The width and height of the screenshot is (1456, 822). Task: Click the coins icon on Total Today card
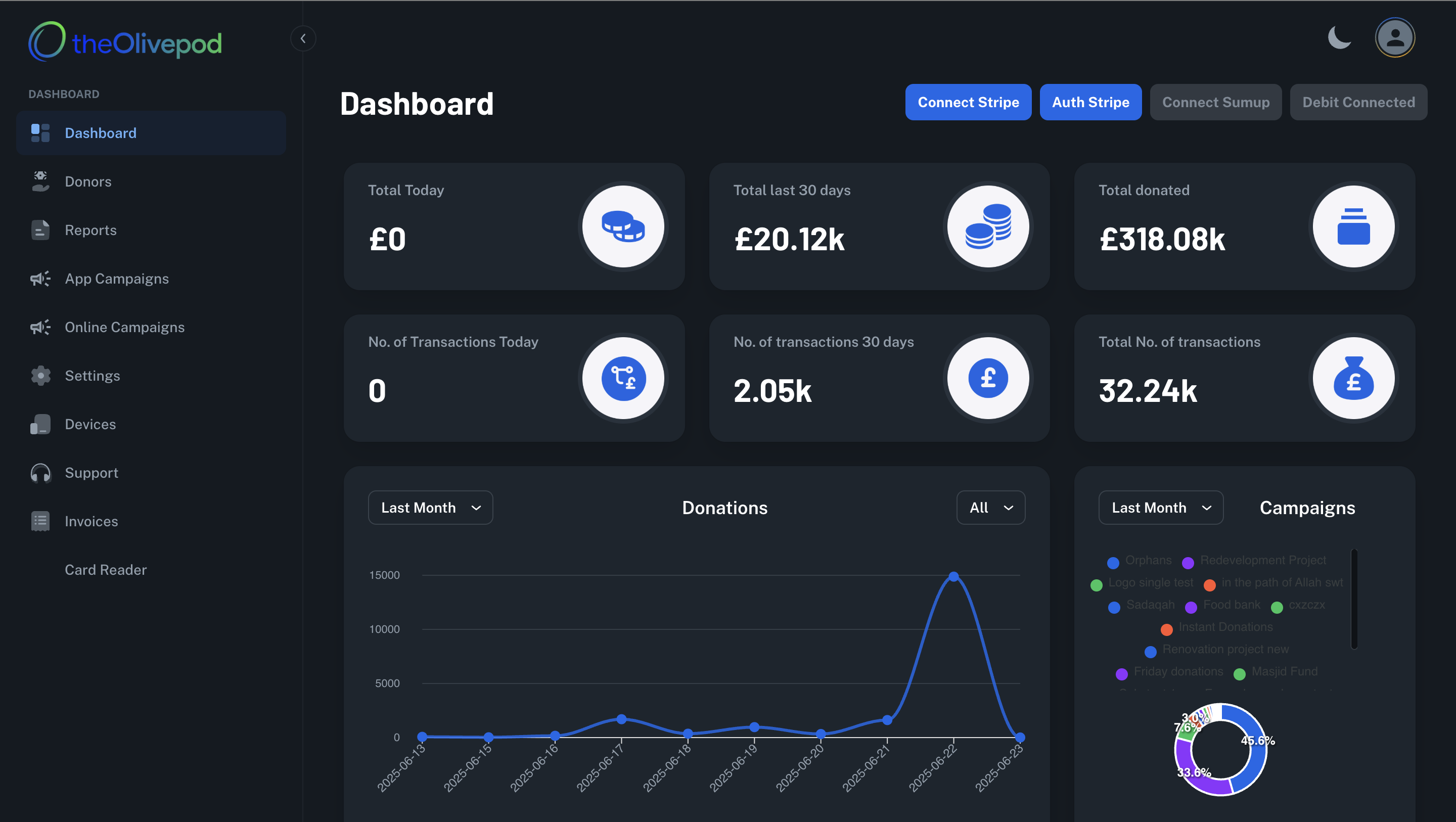pos(623,226)
